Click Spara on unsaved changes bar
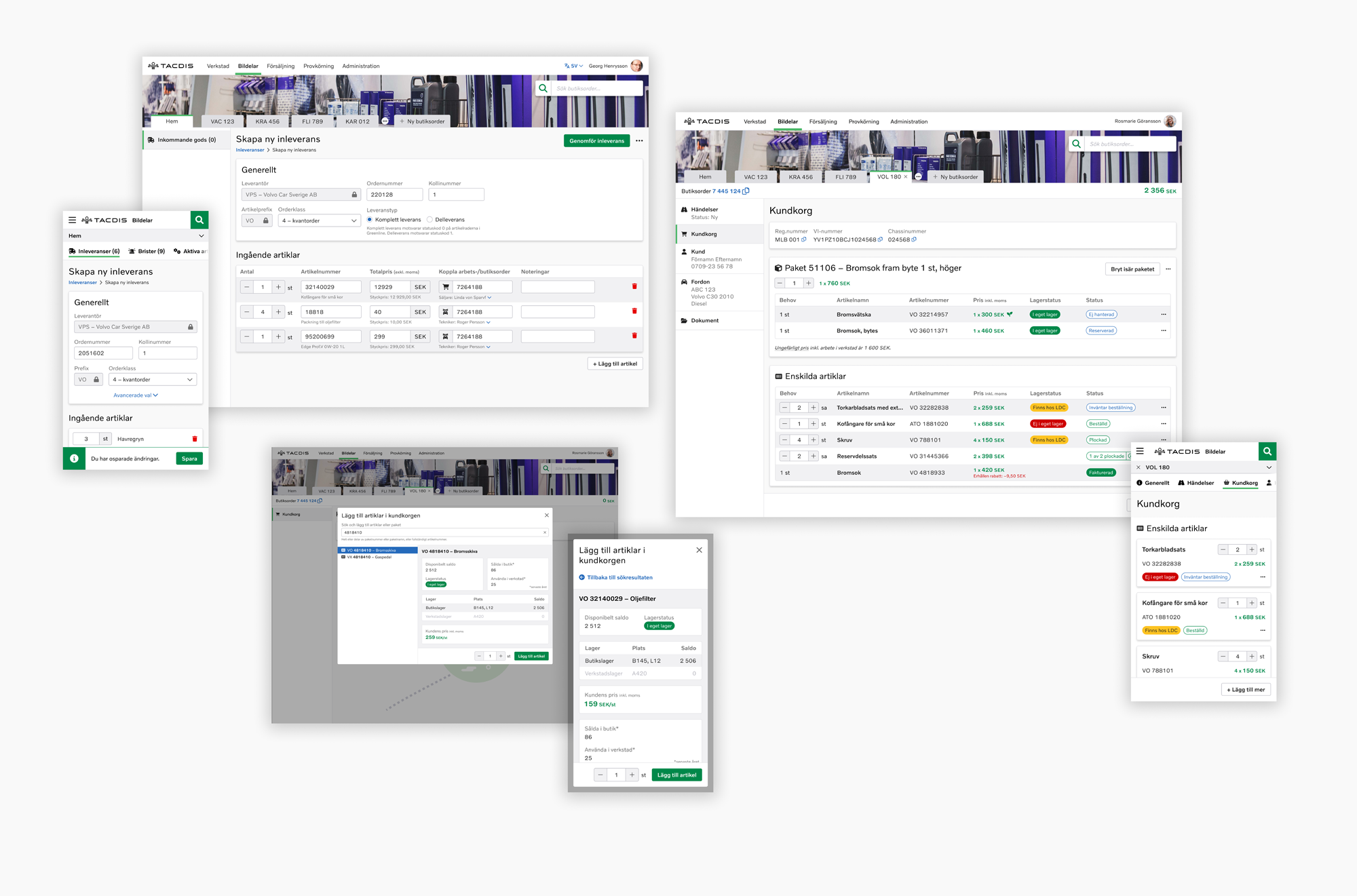This screenshot has height=896, width=1357. click(189, 459)
